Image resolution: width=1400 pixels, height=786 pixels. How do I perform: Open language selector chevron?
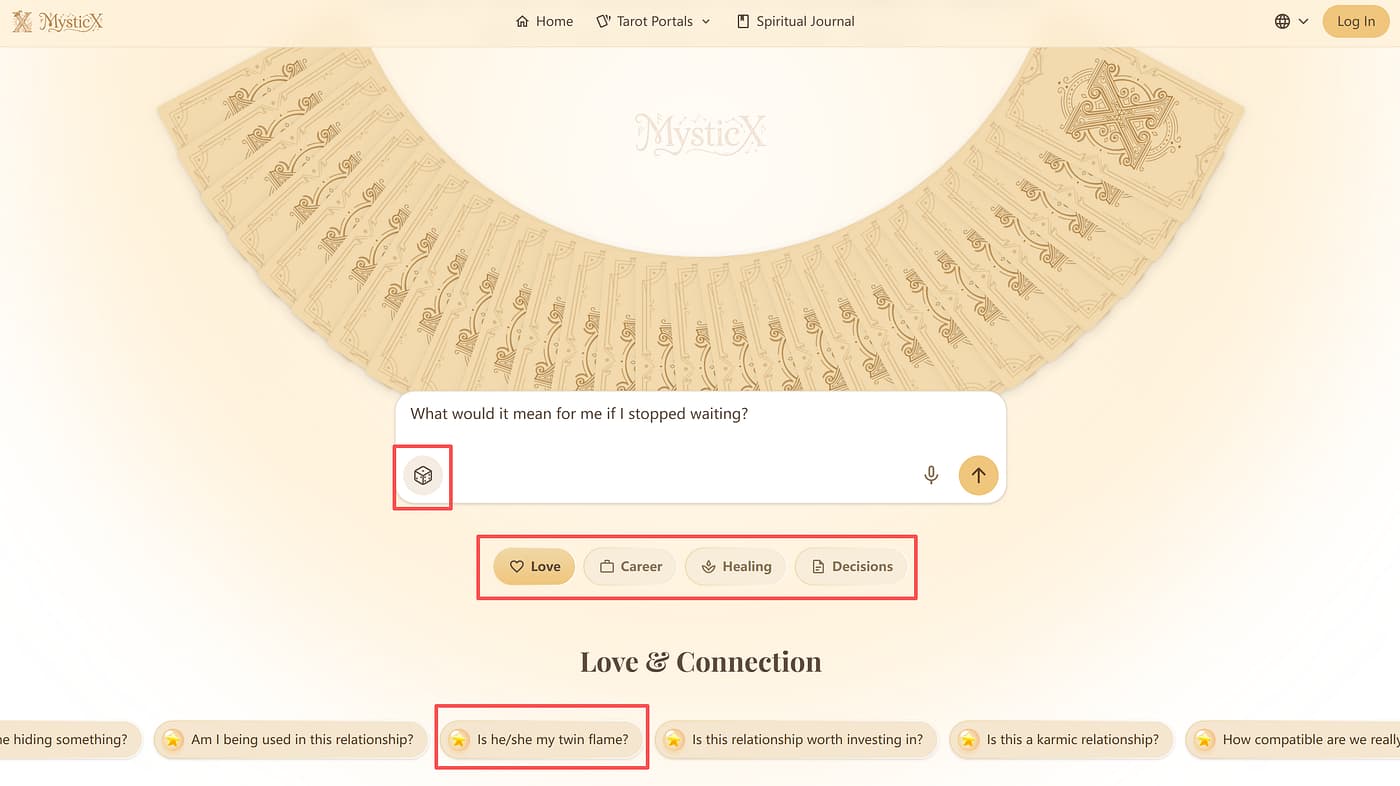pos(1303,21)
